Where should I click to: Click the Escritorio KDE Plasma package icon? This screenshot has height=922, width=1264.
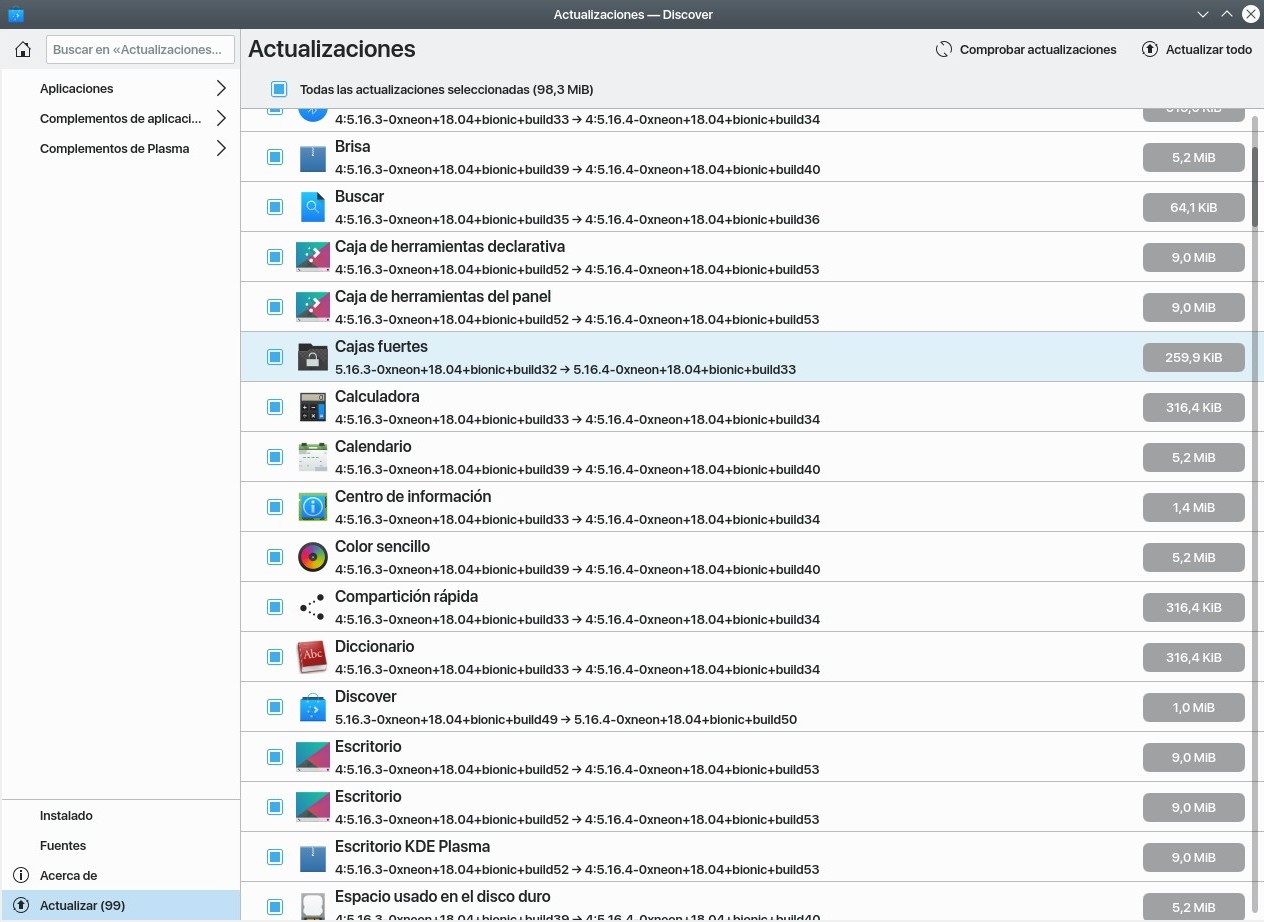pos(313,857)
